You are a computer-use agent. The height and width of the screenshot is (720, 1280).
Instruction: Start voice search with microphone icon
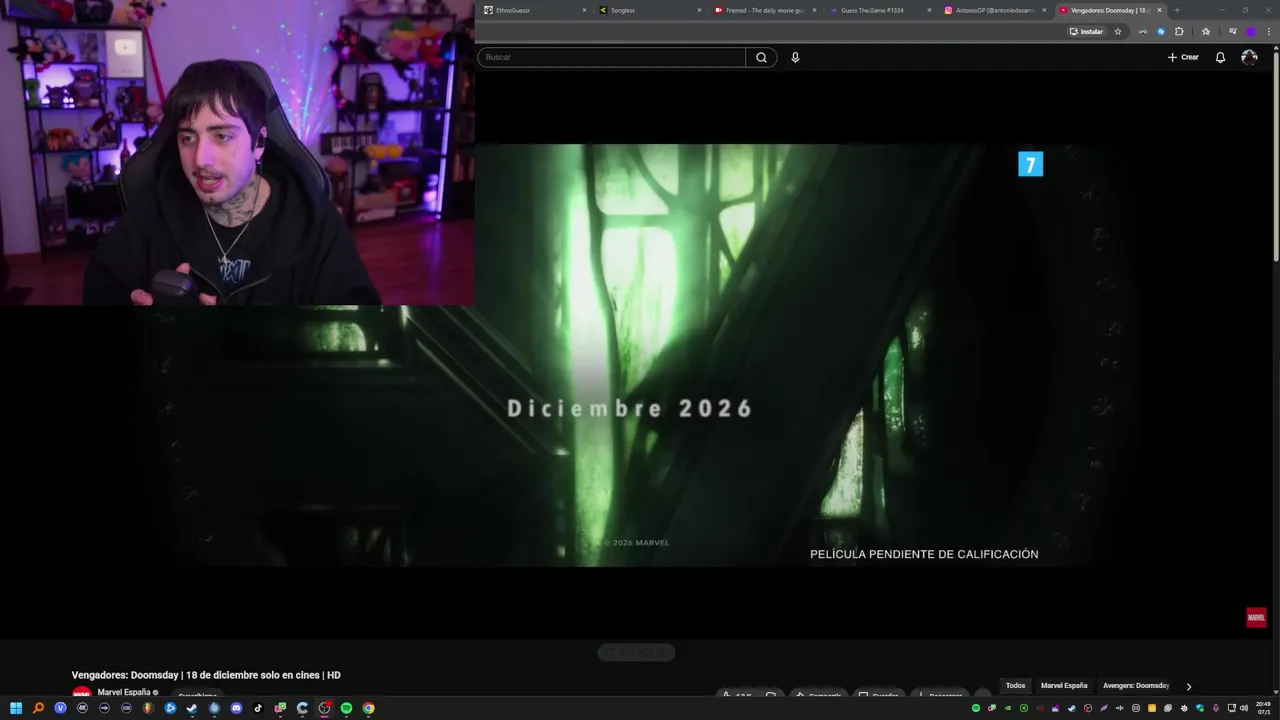pyautogui.click(x=795, y=57)
